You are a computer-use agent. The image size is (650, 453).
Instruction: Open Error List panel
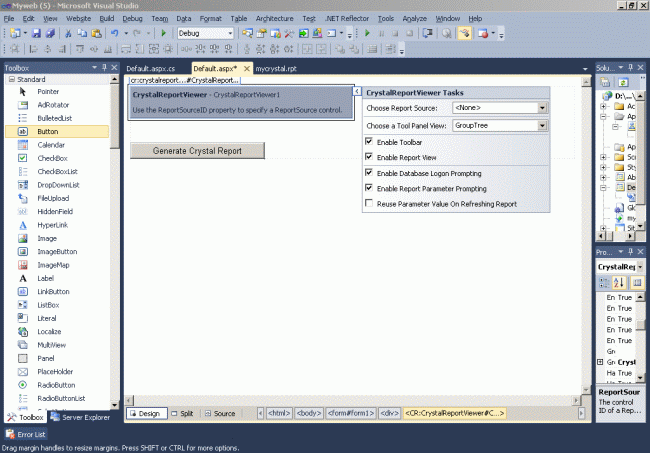(26, 434)
